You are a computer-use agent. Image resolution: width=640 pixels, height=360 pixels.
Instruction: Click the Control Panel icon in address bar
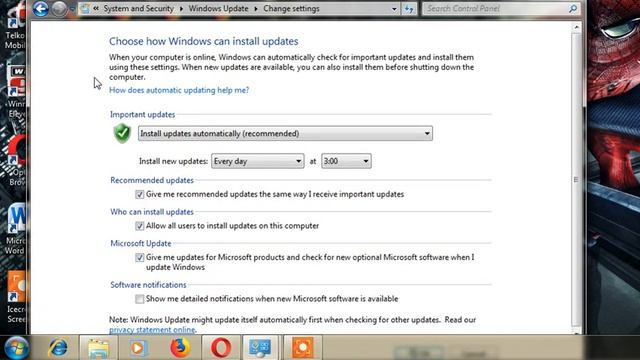tap(85, 9)
